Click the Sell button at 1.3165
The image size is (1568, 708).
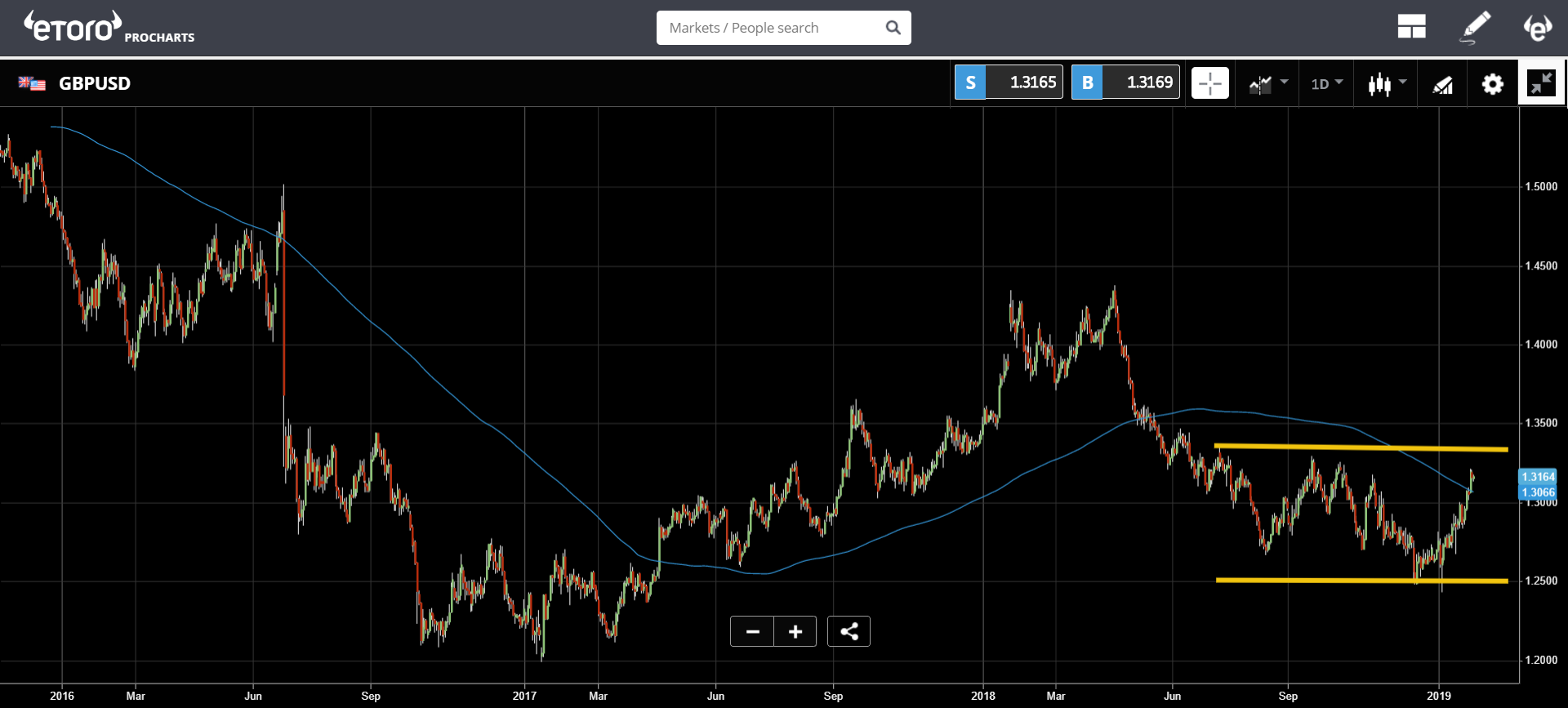(x=1008, y=82)
